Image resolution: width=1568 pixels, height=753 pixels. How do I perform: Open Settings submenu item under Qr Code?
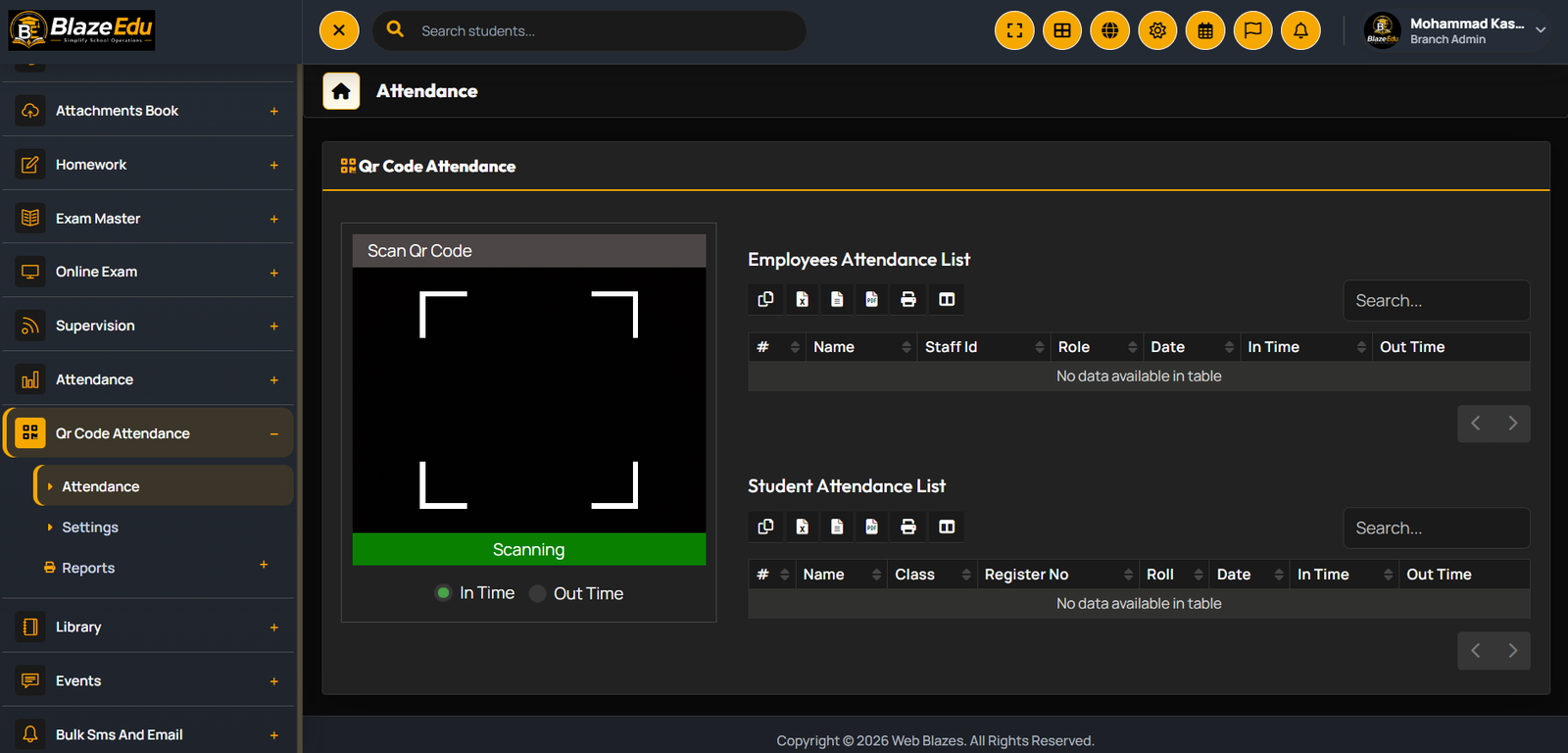click(x=164, y=527)
